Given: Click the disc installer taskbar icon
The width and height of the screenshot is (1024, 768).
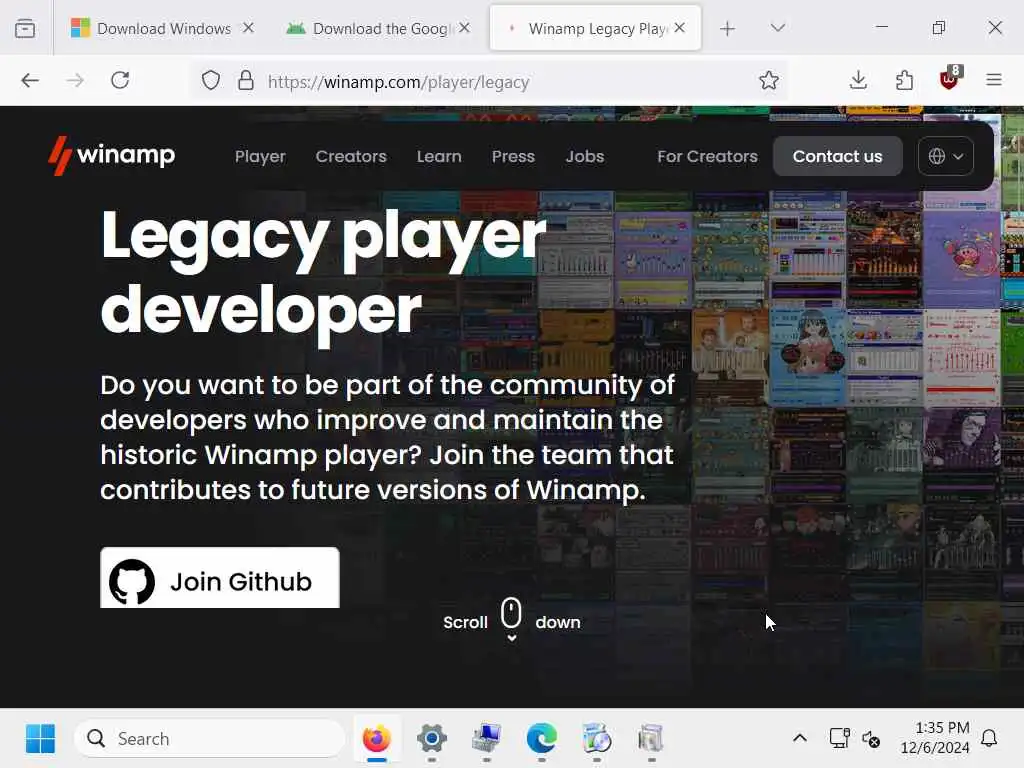Looking at the screenshot, I should pyautogui.click(x=596, y=739).
